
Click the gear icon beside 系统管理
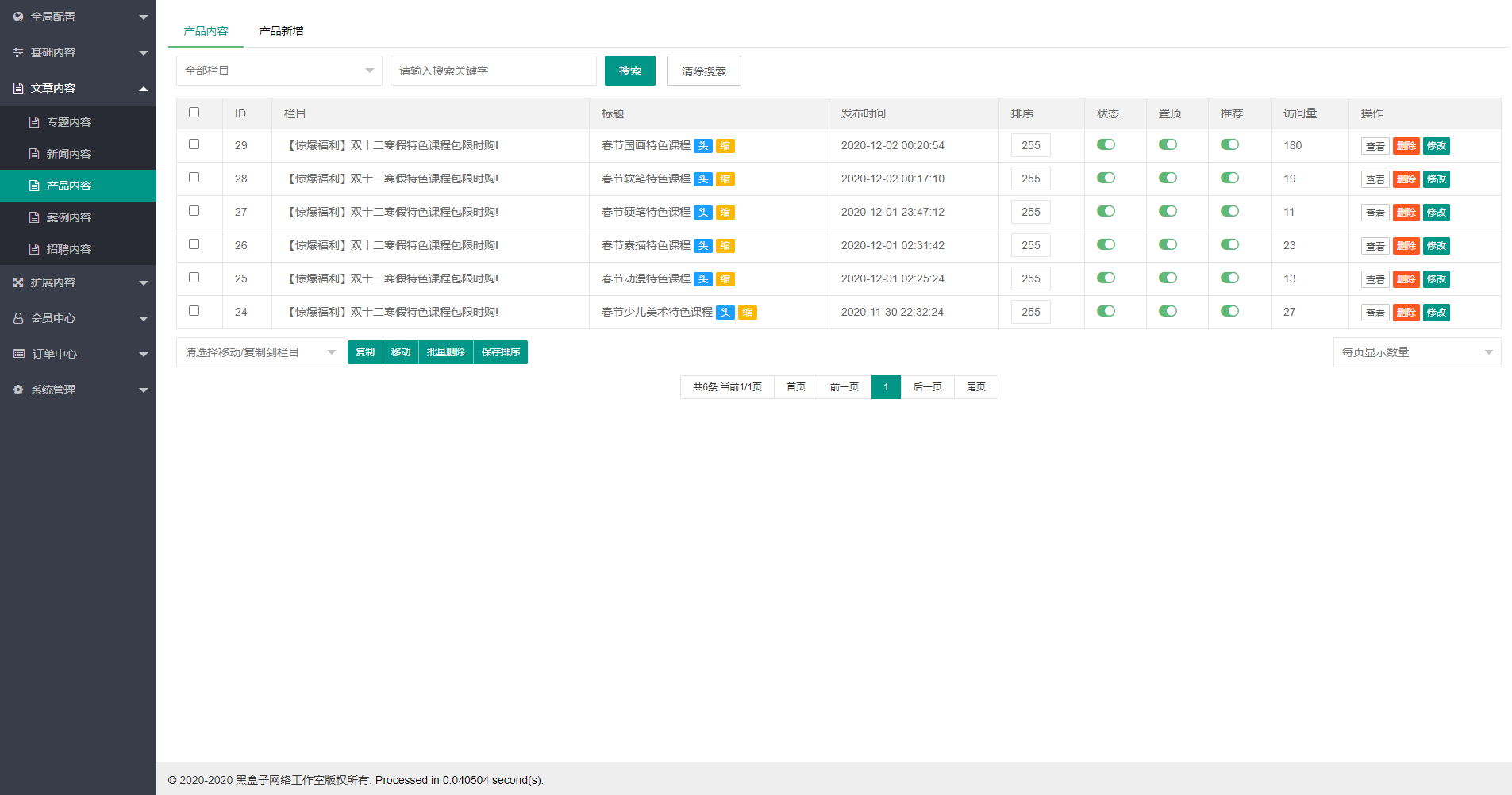point(18,390)
